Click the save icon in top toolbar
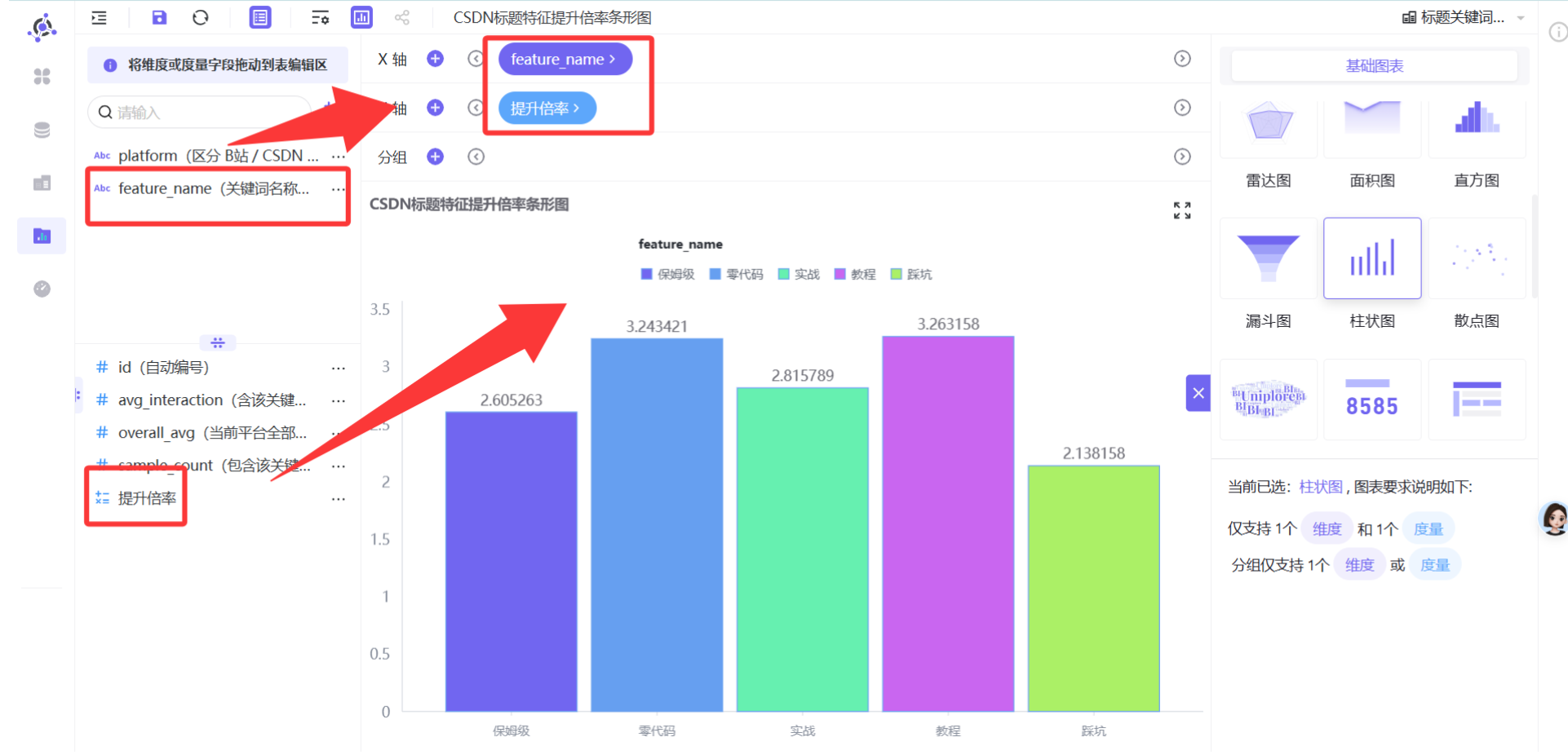Viewport: 1568px width, 755px height. [x=159, y=17]
